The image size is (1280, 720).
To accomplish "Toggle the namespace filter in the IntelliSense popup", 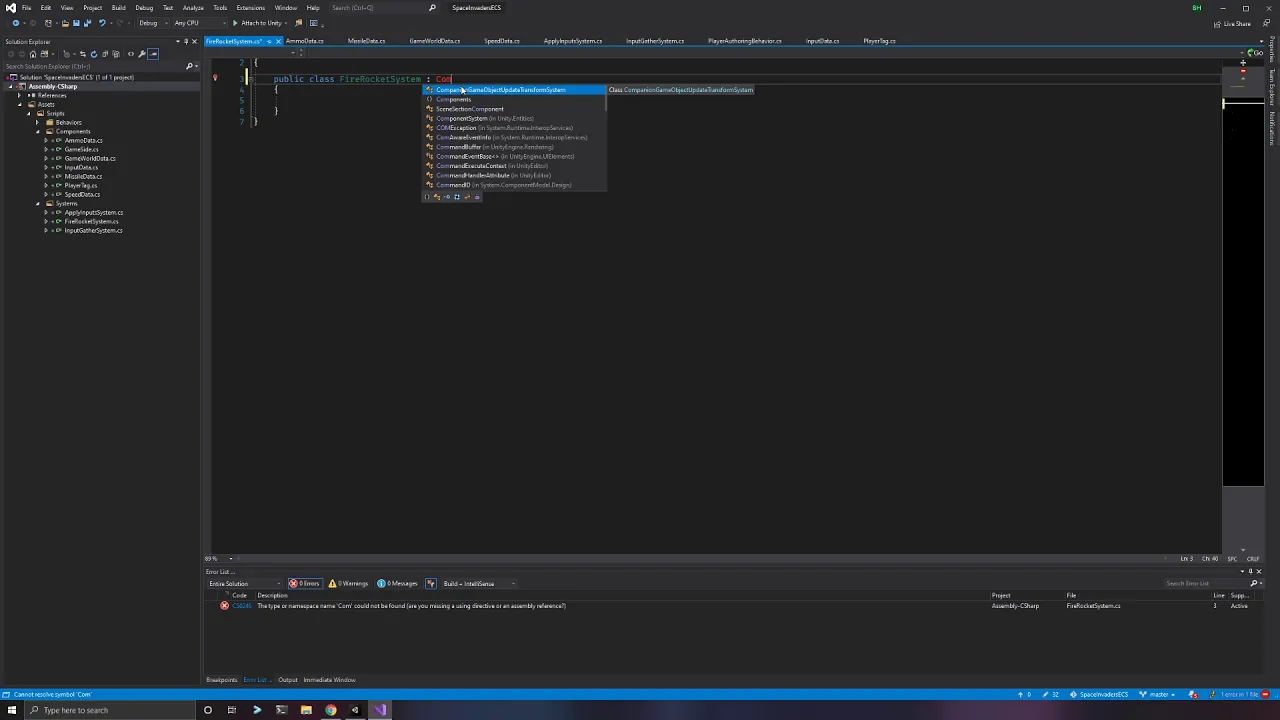I will tap(427, 197).
